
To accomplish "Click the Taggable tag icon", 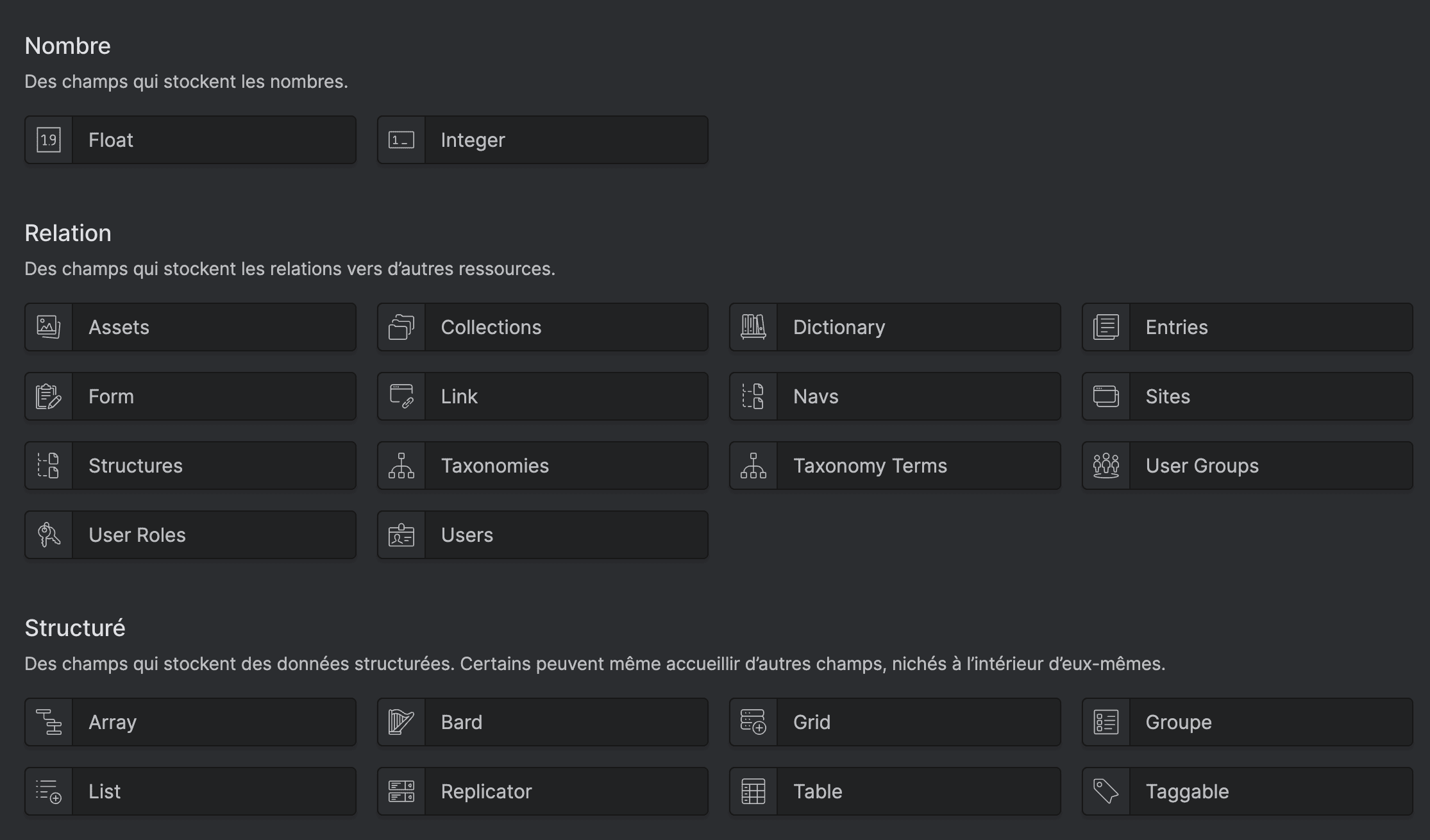I will 1106,791.
